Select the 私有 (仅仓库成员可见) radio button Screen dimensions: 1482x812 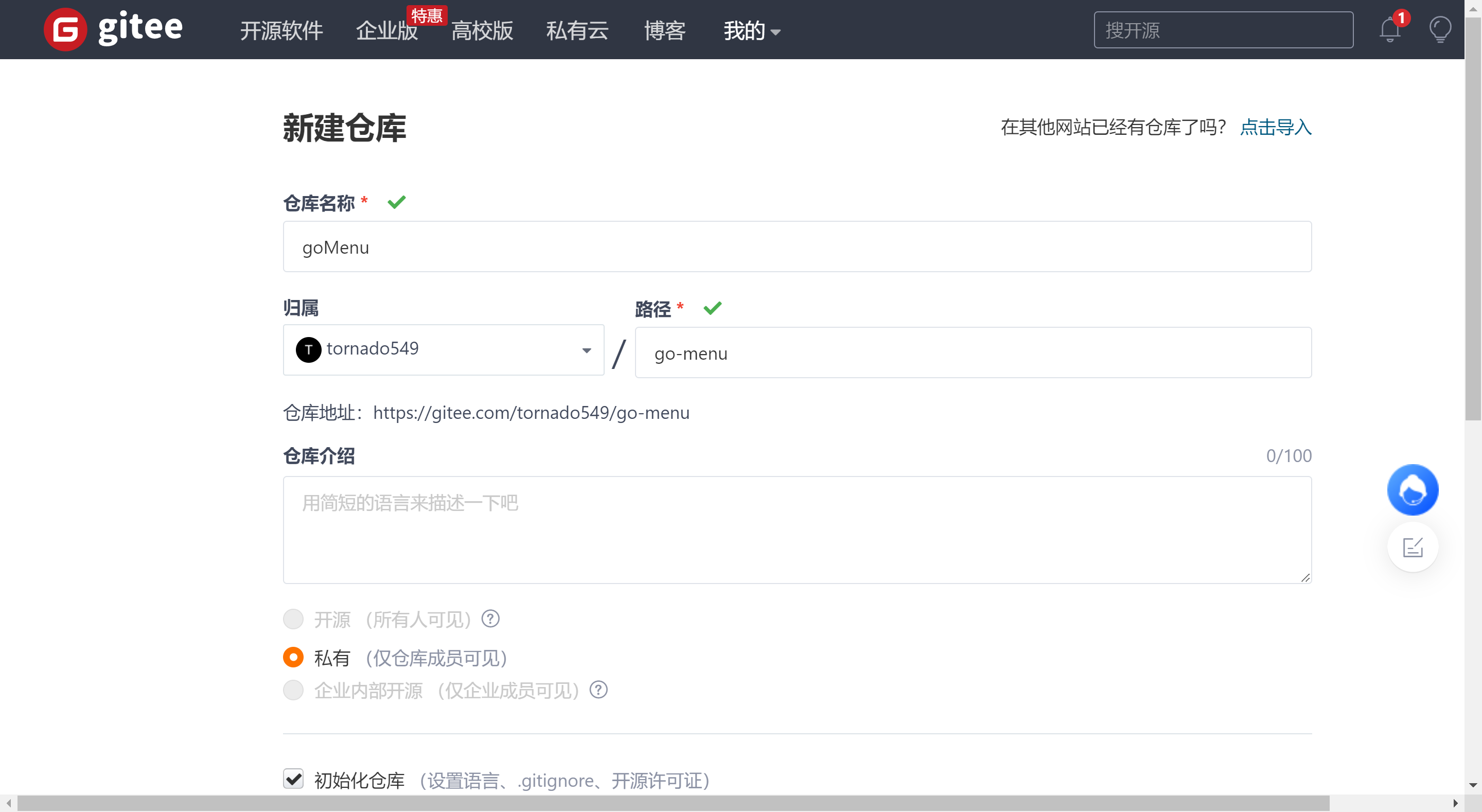click(x=293, y=657)
